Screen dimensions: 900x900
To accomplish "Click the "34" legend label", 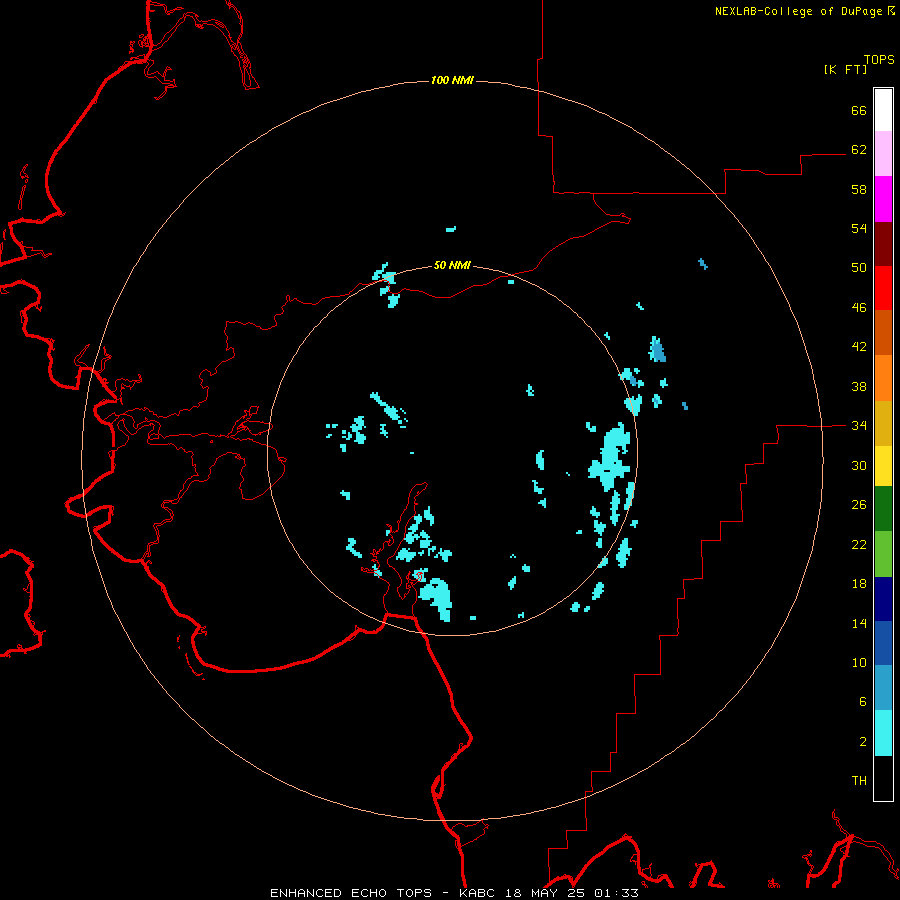I will coord(859,426).
